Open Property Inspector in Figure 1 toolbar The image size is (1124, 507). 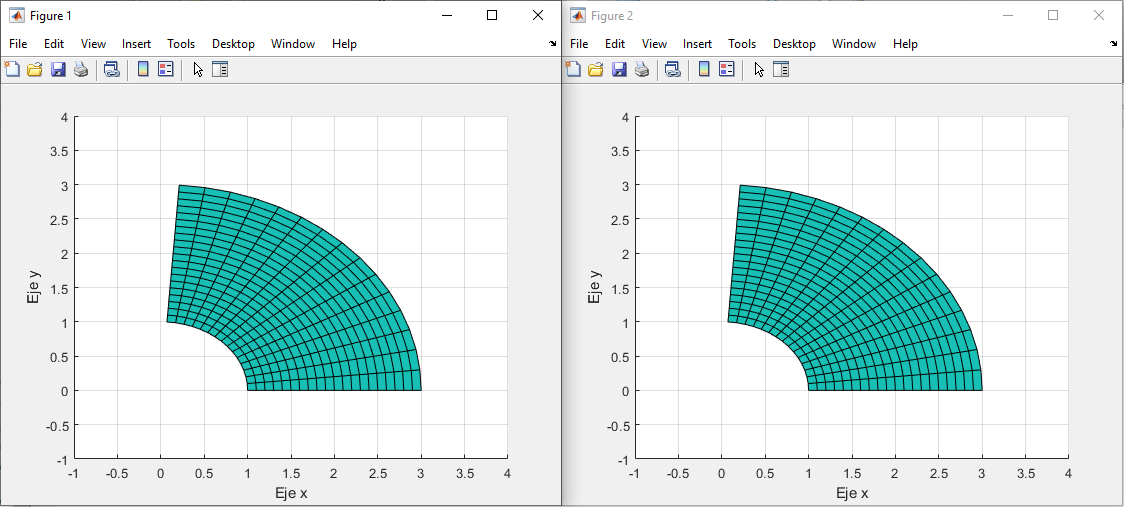220,69
